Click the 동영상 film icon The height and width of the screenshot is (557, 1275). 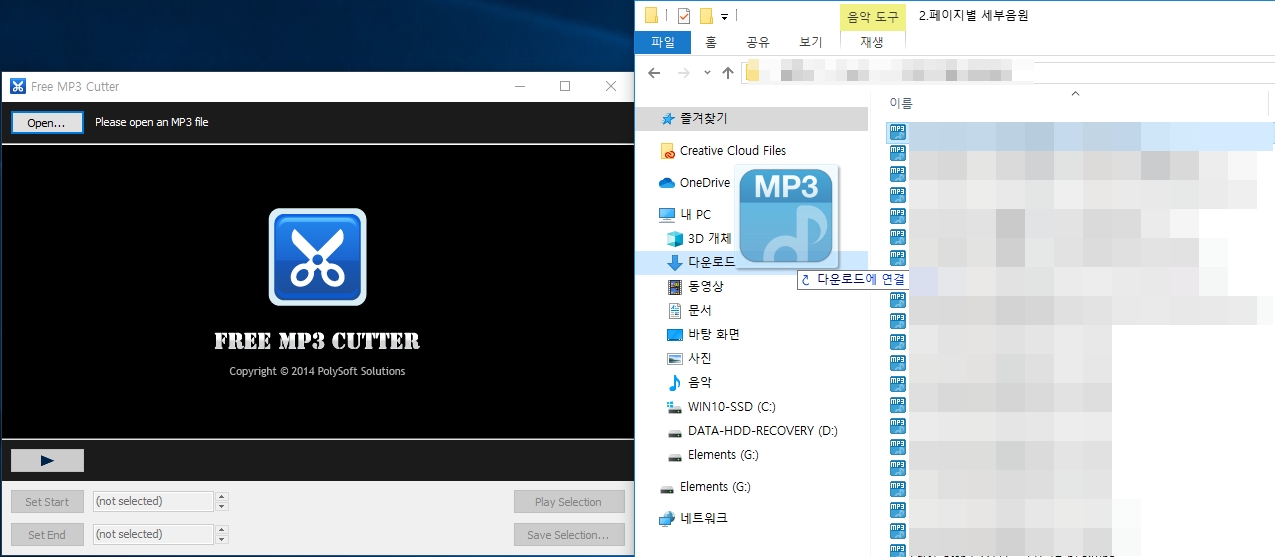(675, 287)
